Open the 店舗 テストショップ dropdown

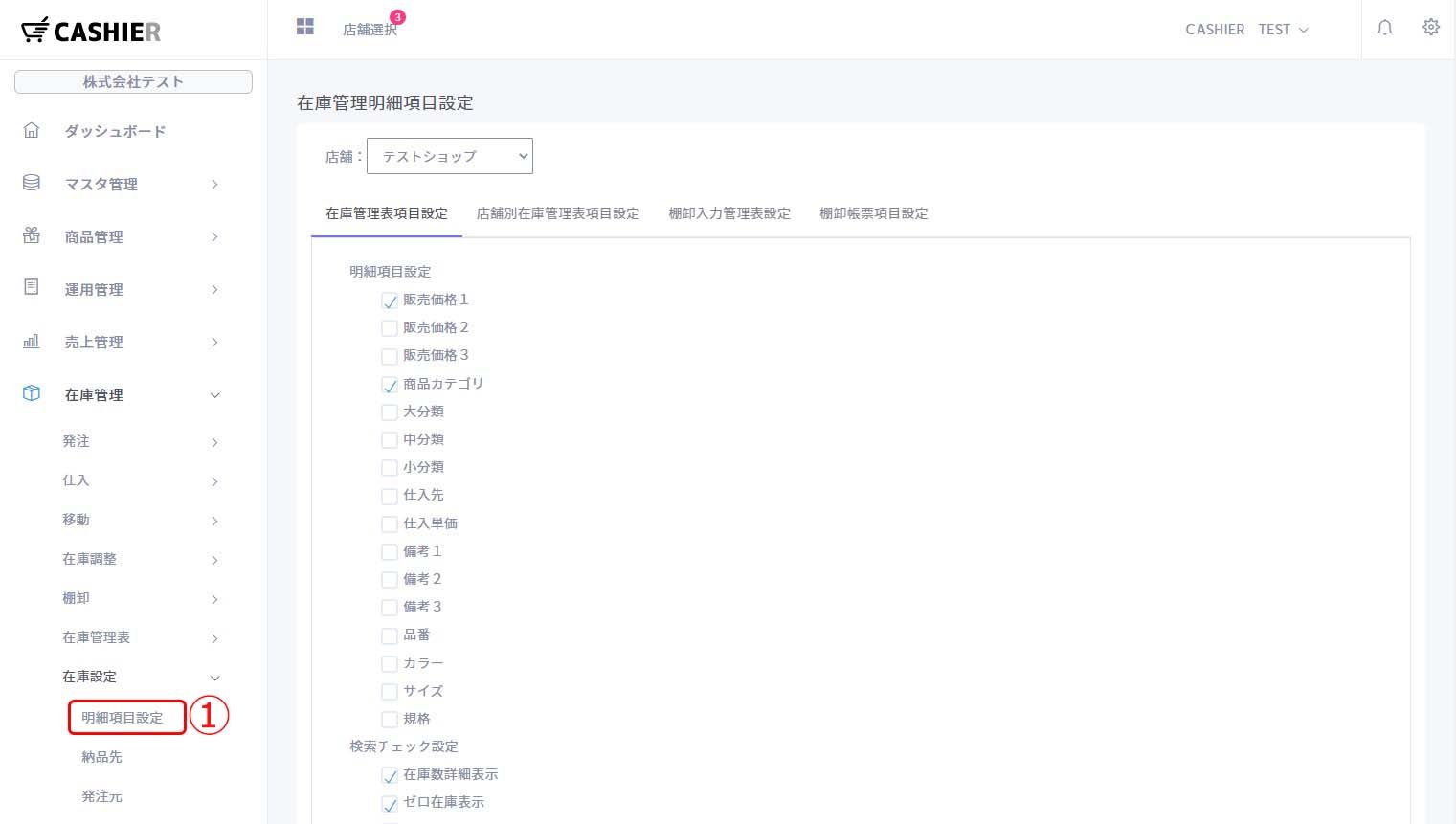point(450,156)
